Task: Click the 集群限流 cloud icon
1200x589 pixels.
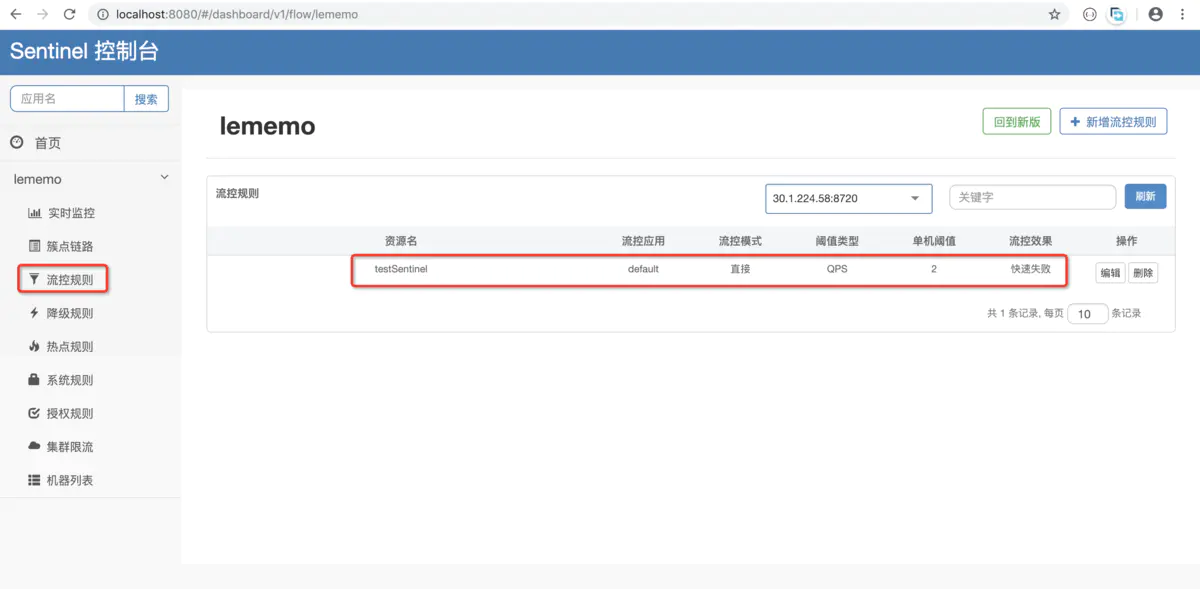Action: (x=35, y=447)
